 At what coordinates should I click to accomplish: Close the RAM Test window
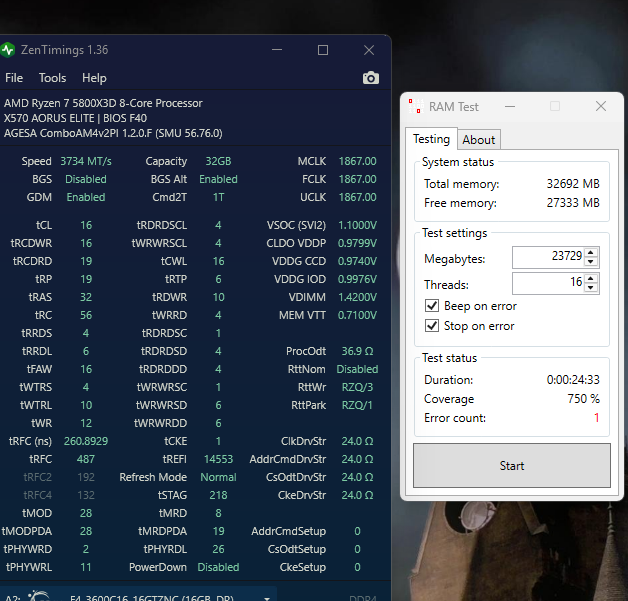click(x=601, y=106)
